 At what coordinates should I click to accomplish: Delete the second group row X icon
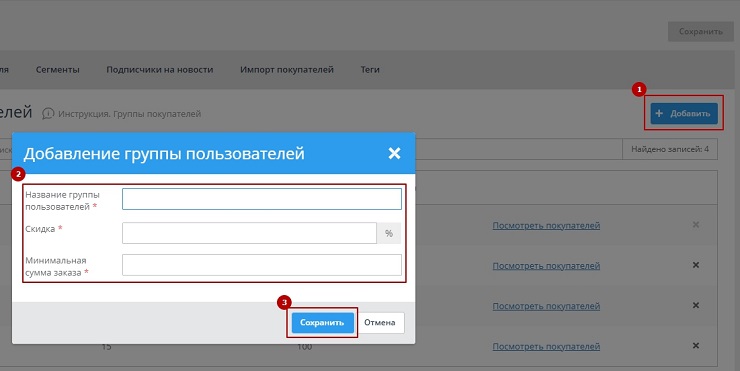coord(696,265)
